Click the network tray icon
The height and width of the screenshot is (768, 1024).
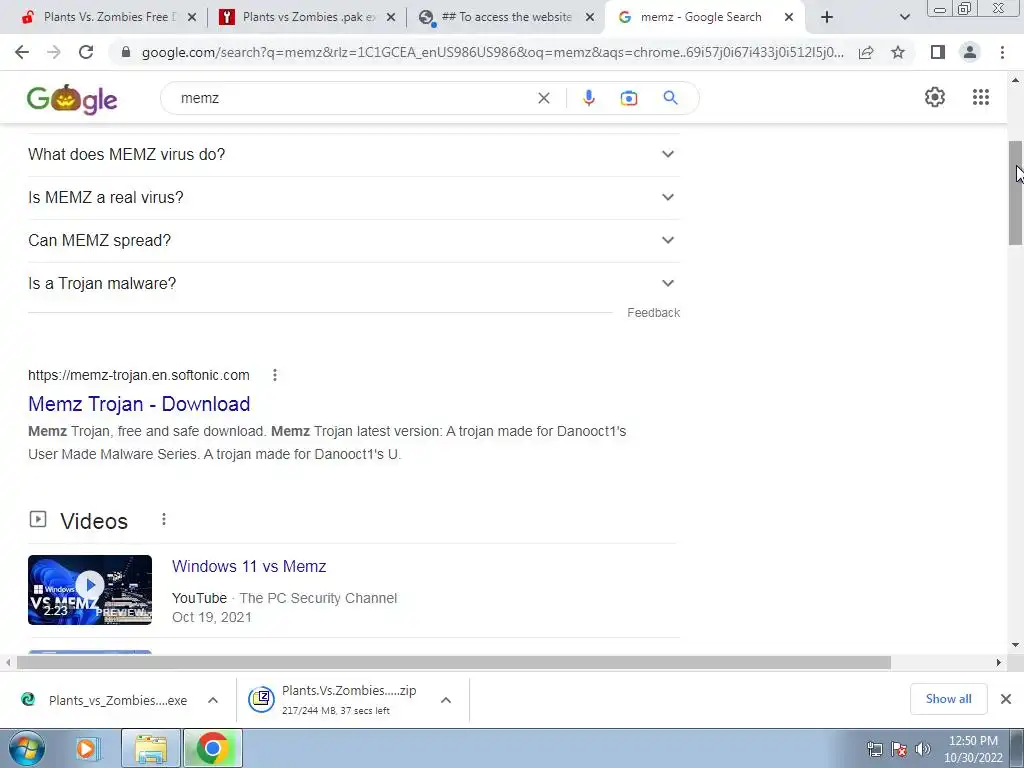pyautogui.click(x=874, y=748)
